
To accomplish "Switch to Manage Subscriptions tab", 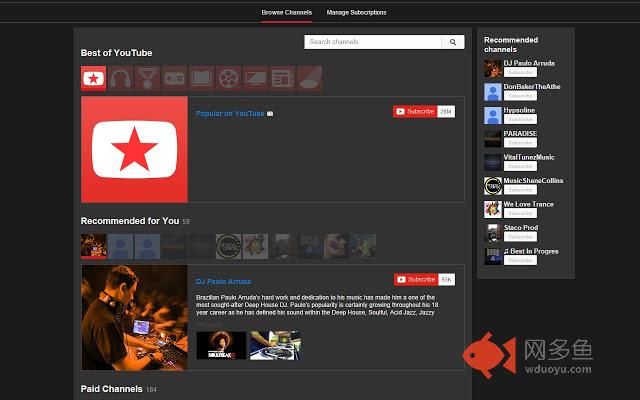I will 356,13.
